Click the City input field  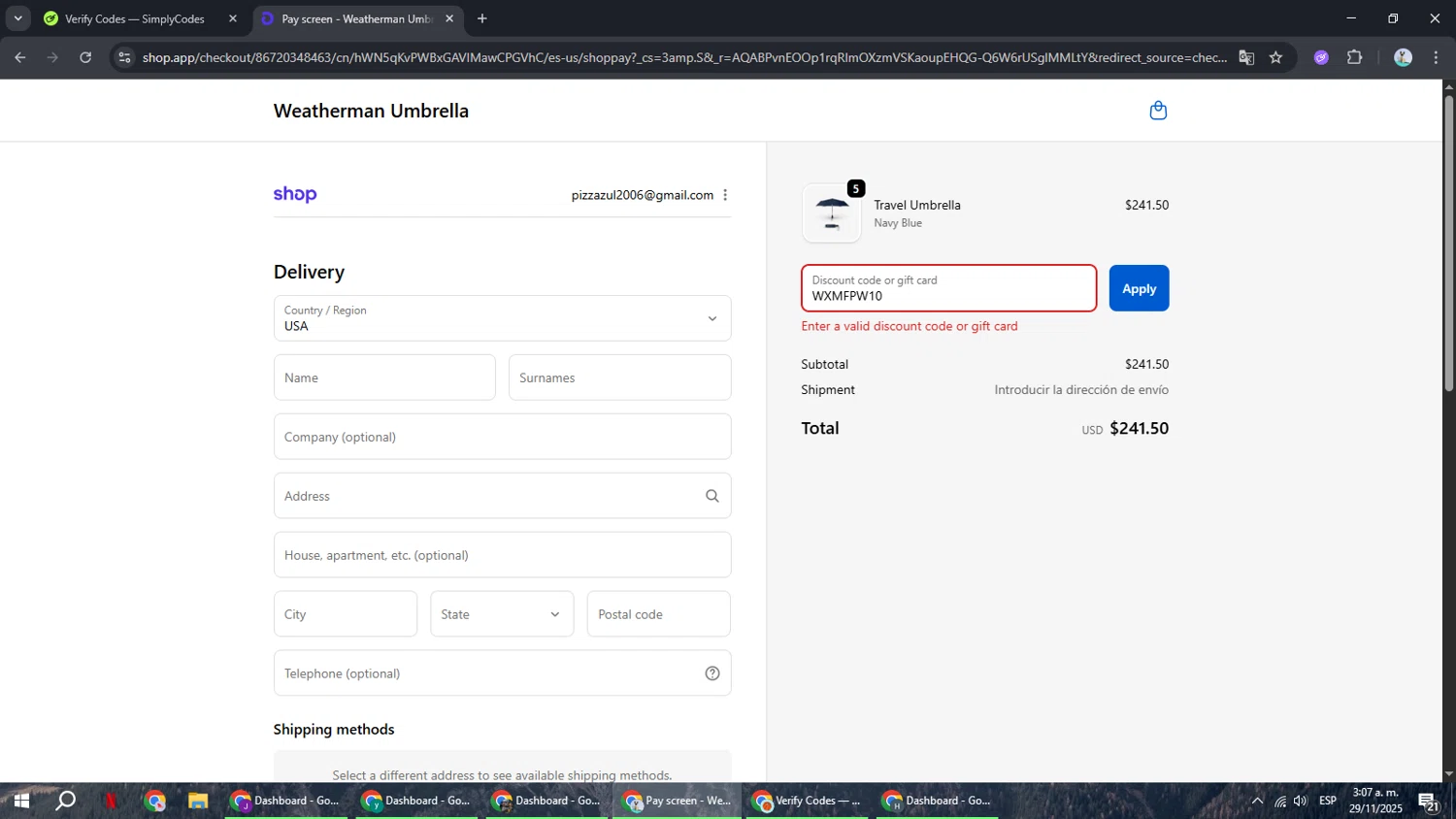click(346, 614)
